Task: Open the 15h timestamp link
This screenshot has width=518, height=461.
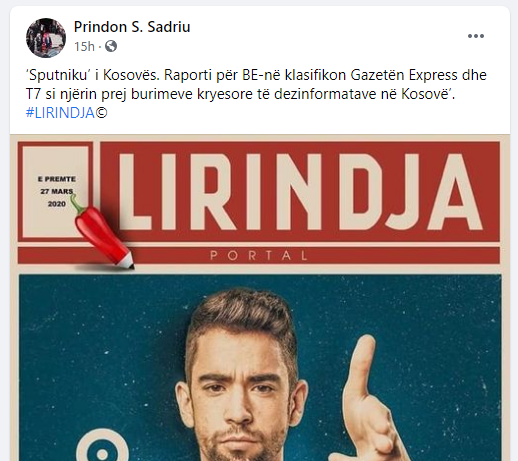Action: coord(84,46)
